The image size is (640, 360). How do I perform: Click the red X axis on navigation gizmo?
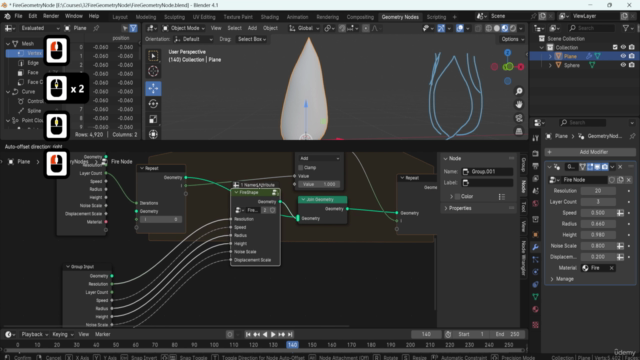click(521, 67)
